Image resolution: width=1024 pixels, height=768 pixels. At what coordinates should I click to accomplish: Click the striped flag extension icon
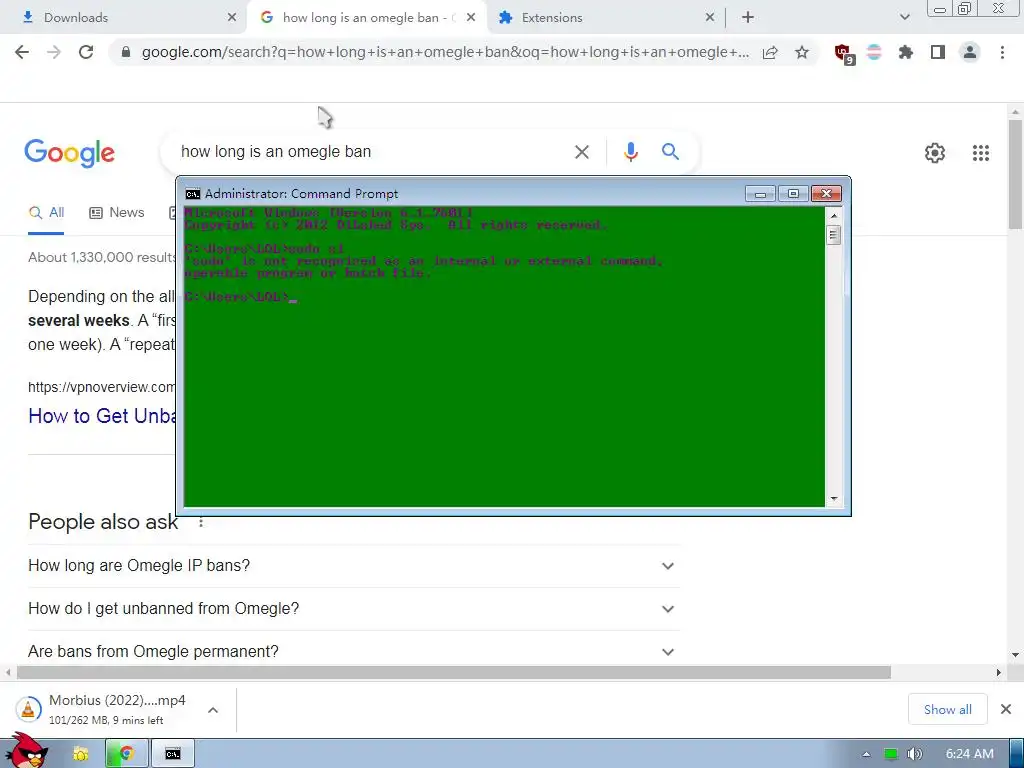(874, 52)
